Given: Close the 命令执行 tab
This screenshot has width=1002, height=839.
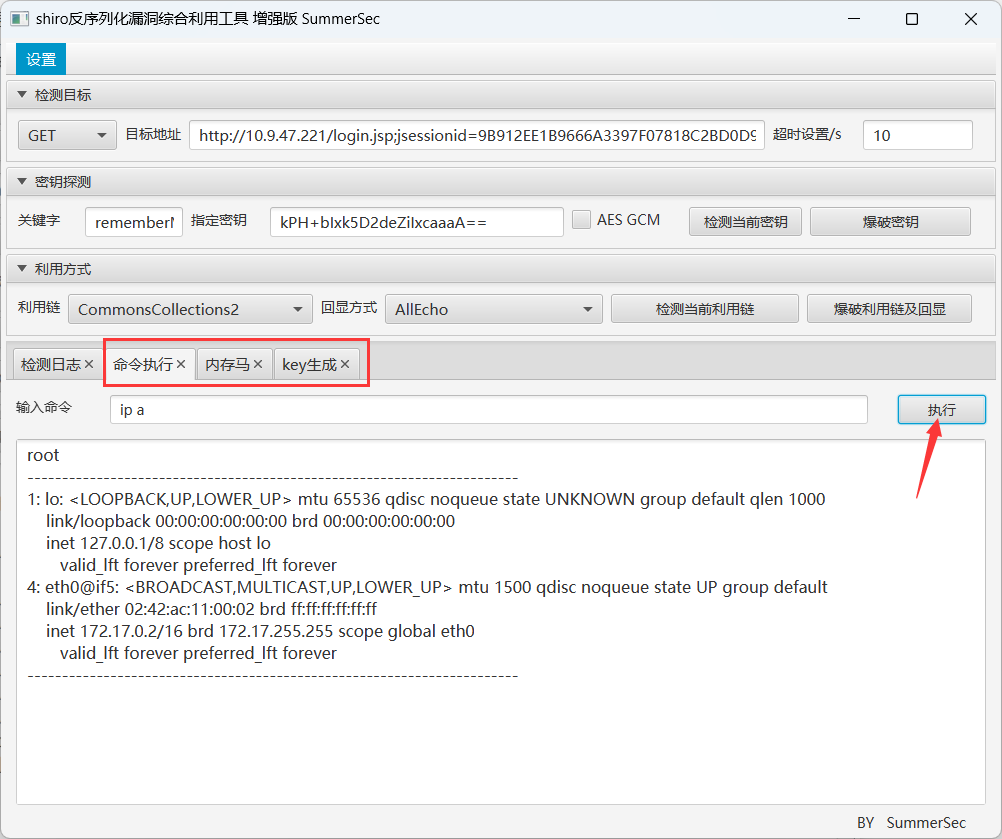Looking at the screenshot, I should point(181,364).
